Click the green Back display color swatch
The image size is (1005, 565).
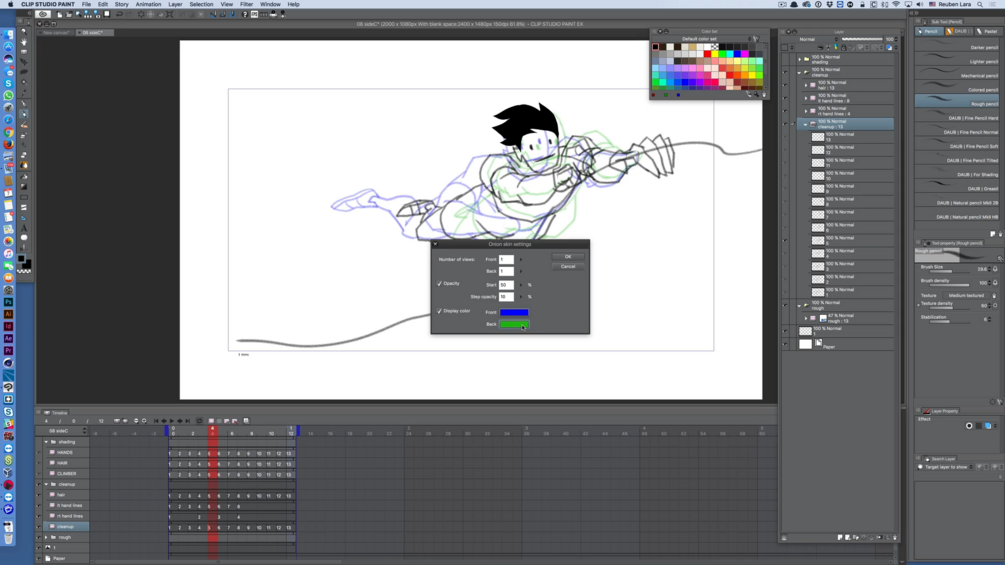514,324
